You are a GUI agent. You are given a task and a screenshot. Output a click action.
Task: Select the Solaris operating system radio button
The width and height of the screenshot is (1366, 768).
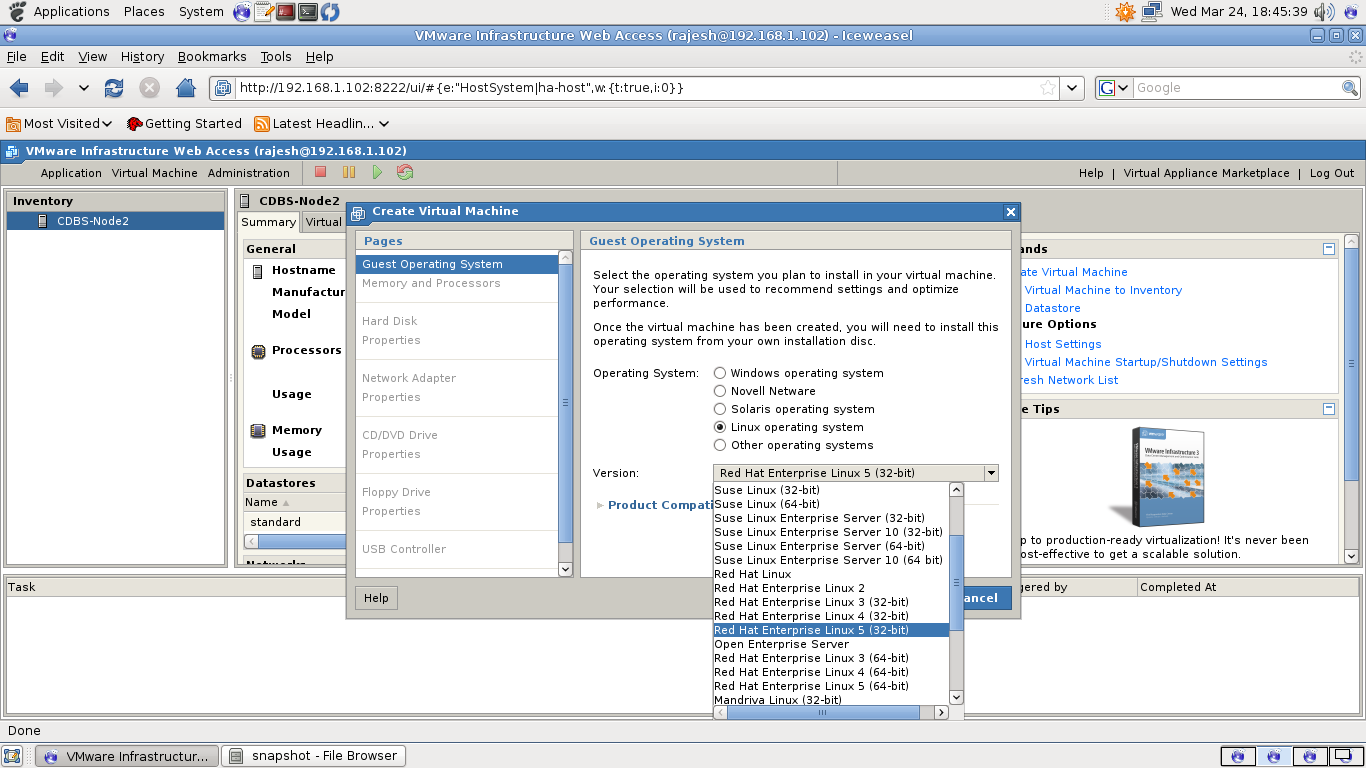[720, 408]
